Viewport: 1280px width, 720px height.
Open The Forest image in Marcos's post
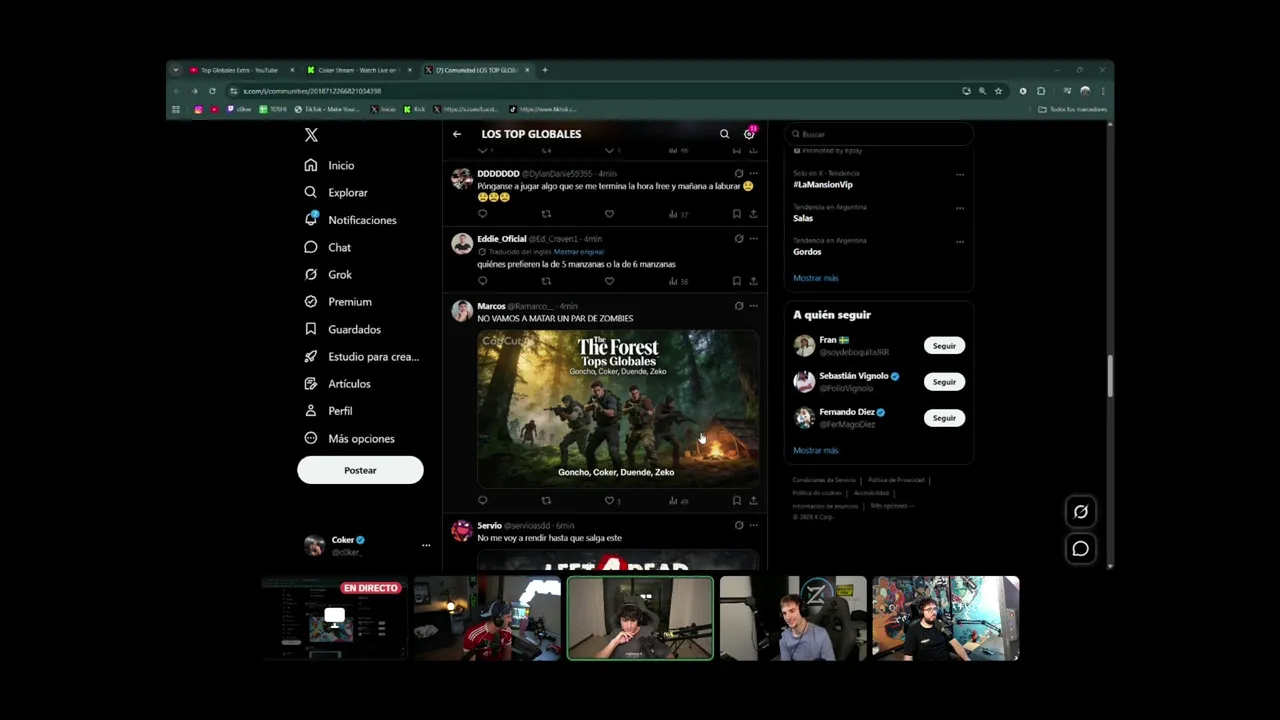click(x=618, y=408)
